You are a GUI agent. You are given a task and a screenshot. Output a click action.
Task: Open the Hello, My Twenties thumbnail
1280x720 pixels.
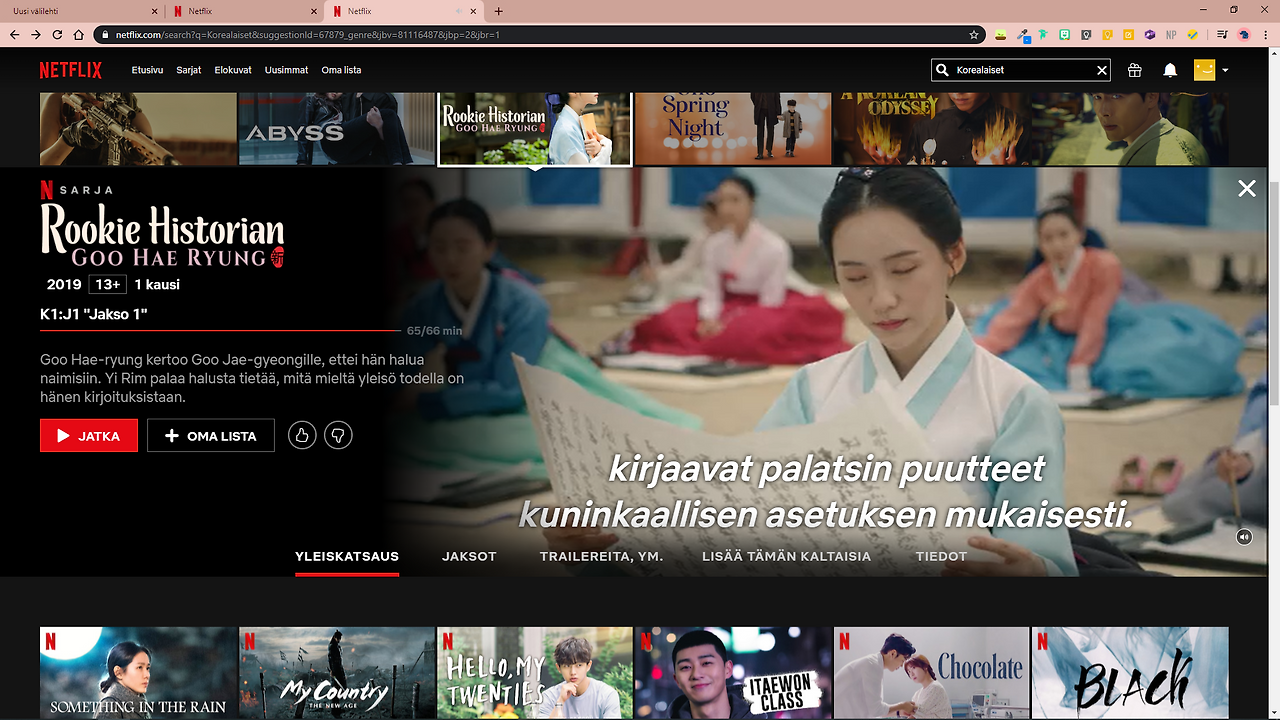pos(535,673)
